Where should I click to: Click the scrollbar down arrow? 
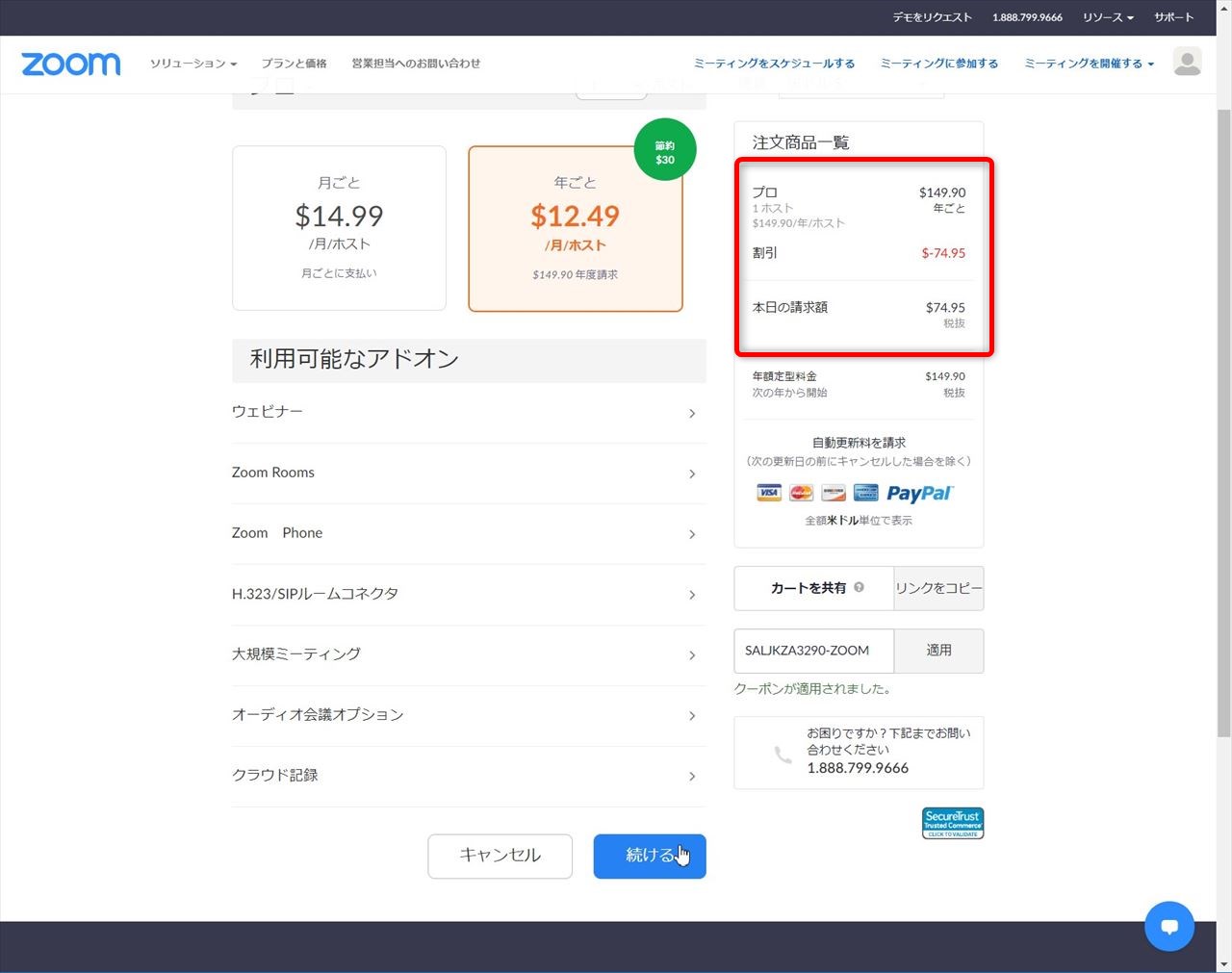[1223, 963]
